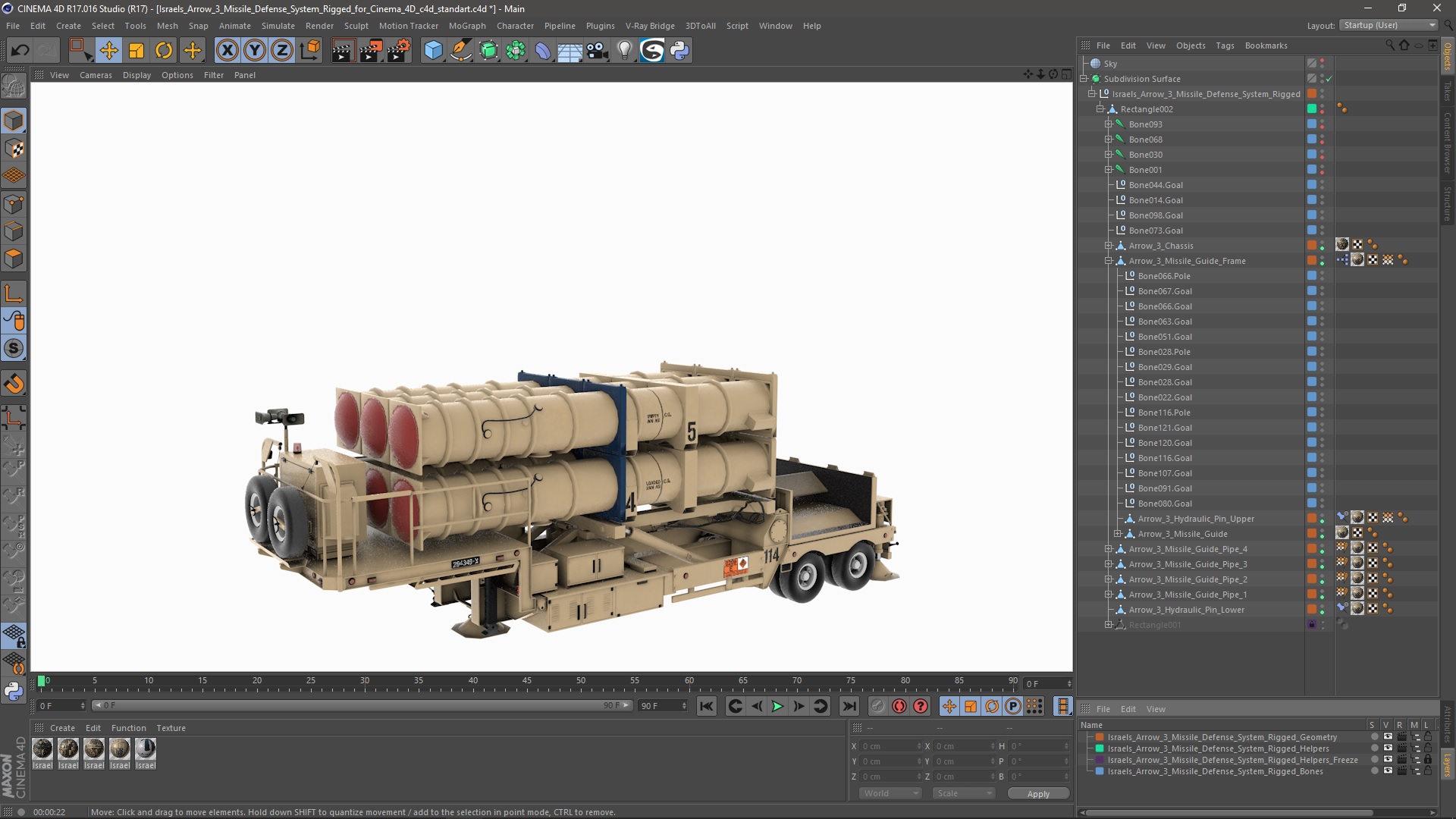This screenshot has height=819, width=1456.
Task: Toggle visibility of Geometry layer
Action: [1388, 737]
